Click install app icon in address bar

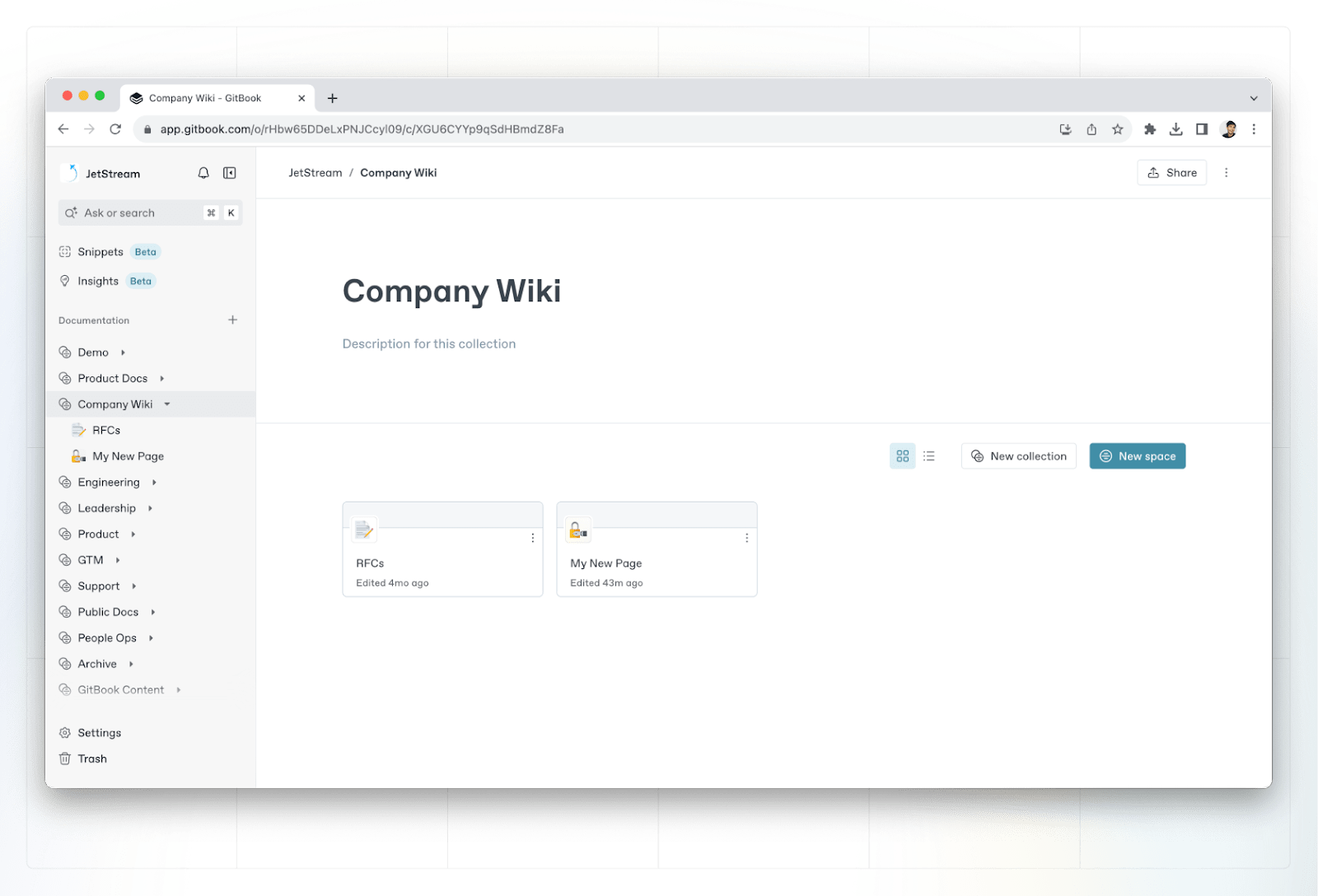[1065, 129]
